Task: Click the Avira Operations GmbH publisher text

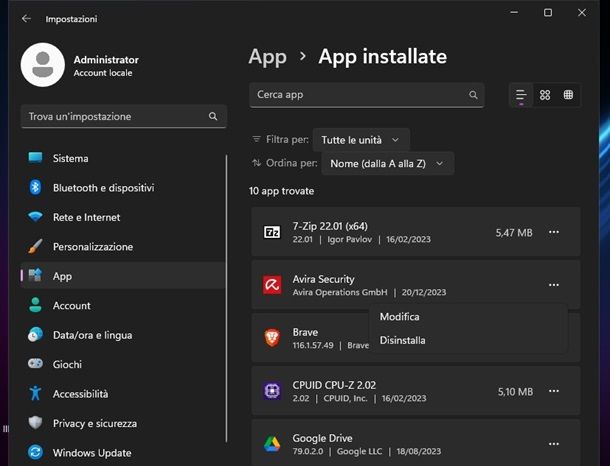Action: pyautogui.click(x=340, y=292)
